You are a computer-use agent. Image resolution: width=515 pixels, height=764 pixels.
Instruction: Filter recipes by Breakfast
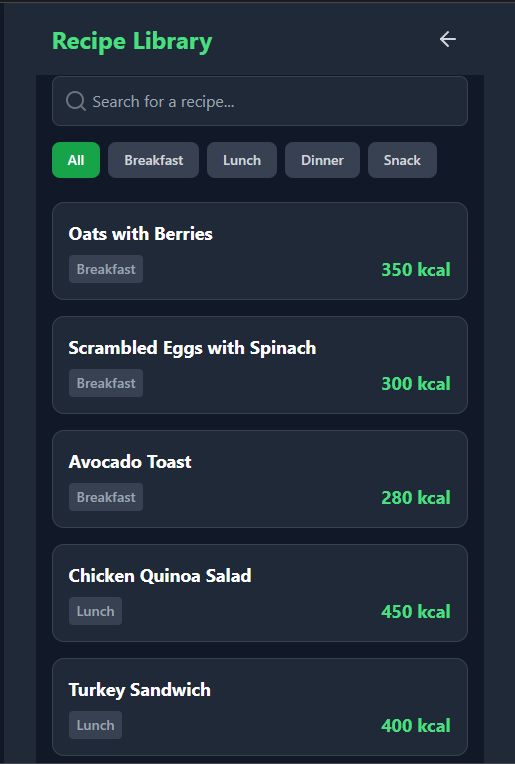(x=153, y=160)
